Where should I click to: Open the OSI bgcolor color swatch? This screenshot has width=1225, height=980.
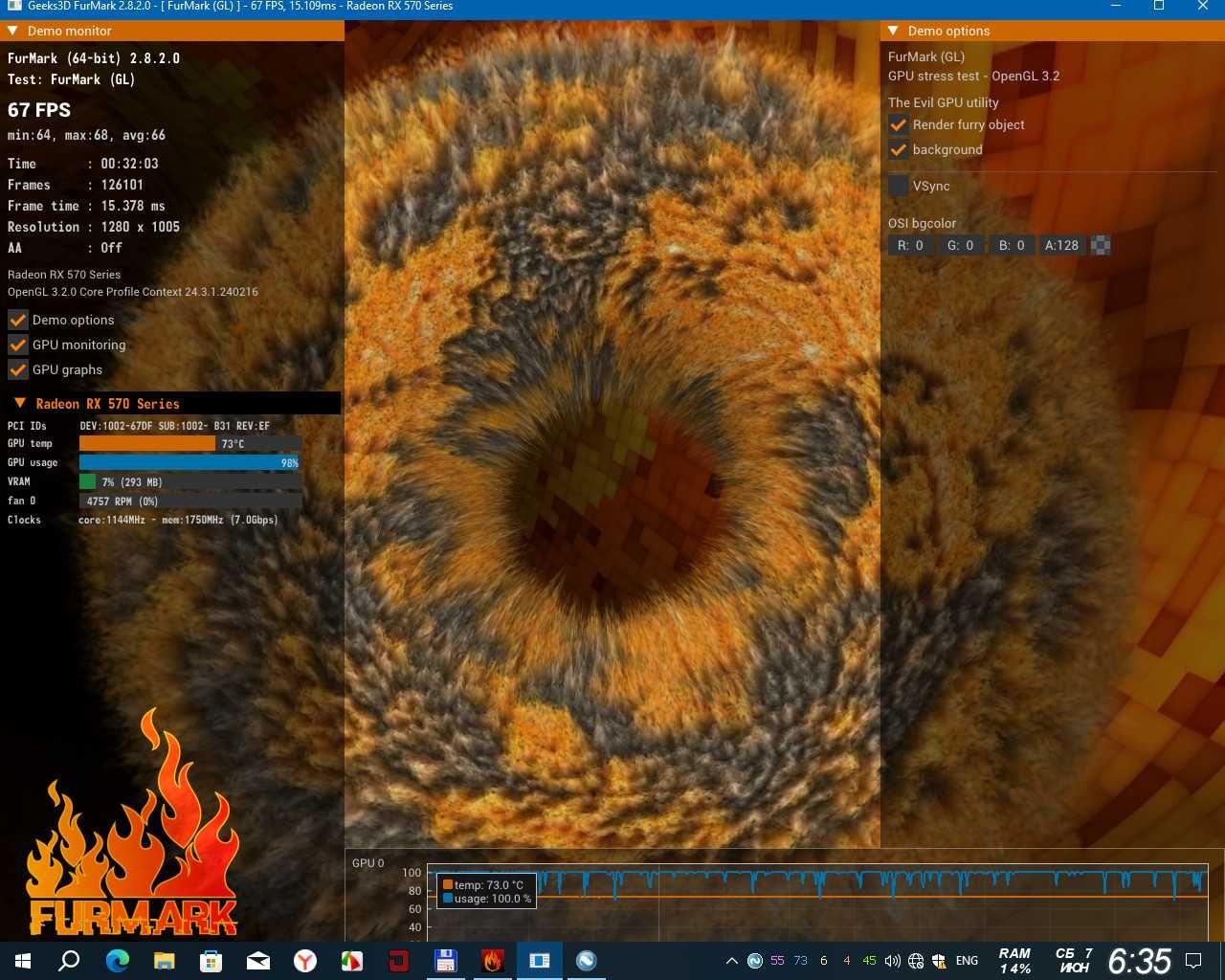(x=1101, y=245)
